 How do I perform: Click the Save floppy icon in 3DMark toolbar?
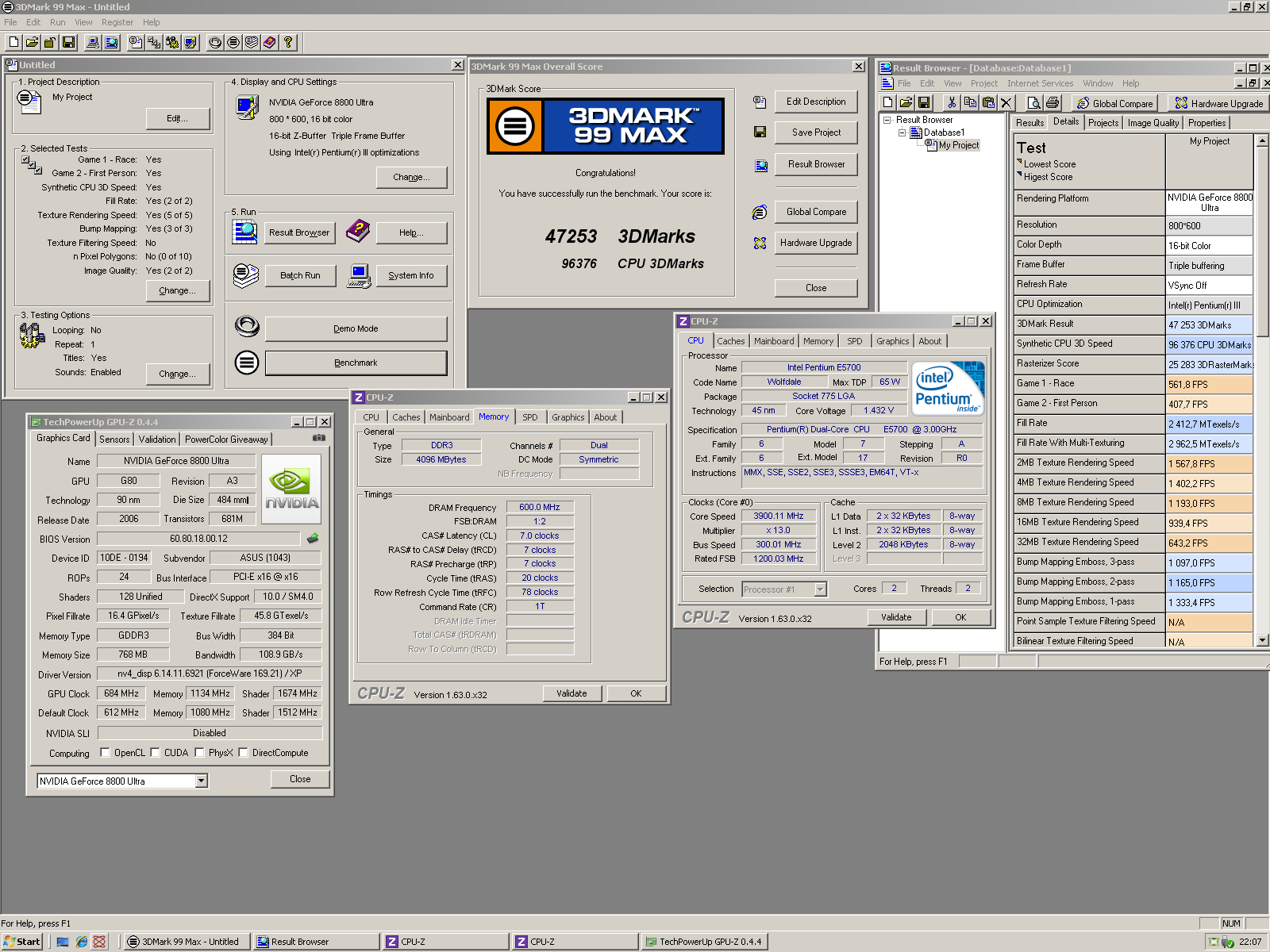click(68, 42)
